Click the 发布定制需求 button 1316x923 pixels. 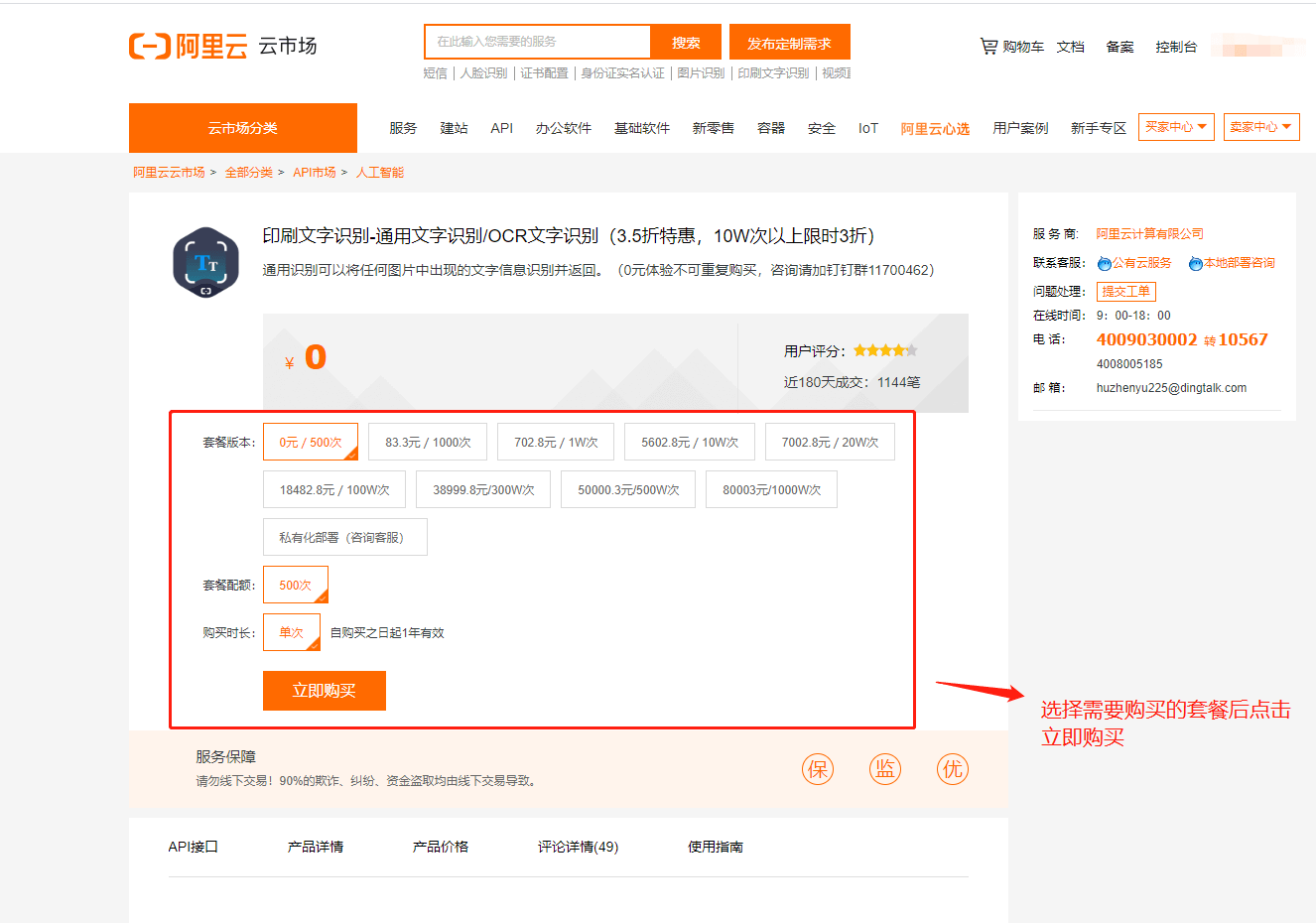point(790,43)
